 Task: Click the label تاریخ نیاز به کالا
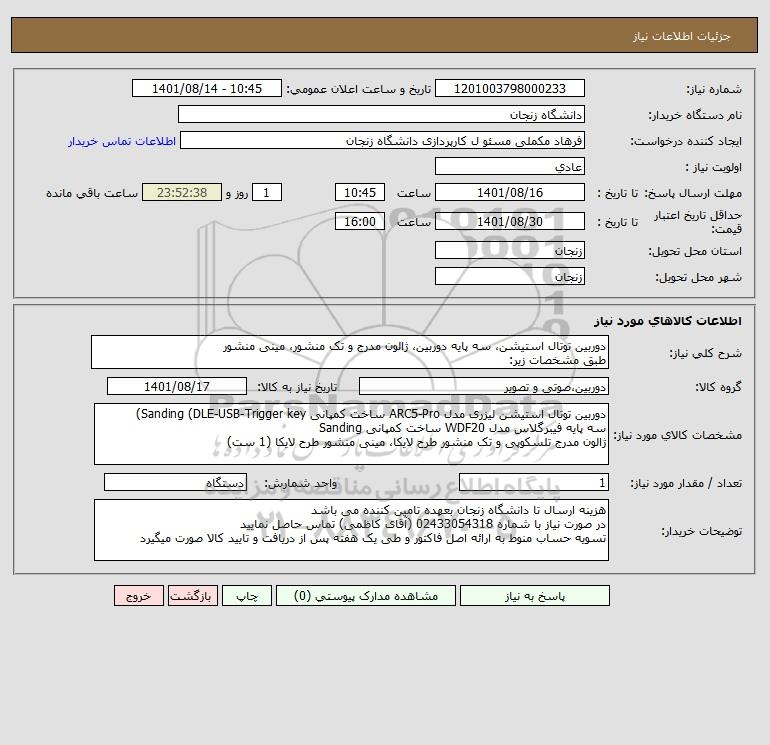(x=298, y=387)
